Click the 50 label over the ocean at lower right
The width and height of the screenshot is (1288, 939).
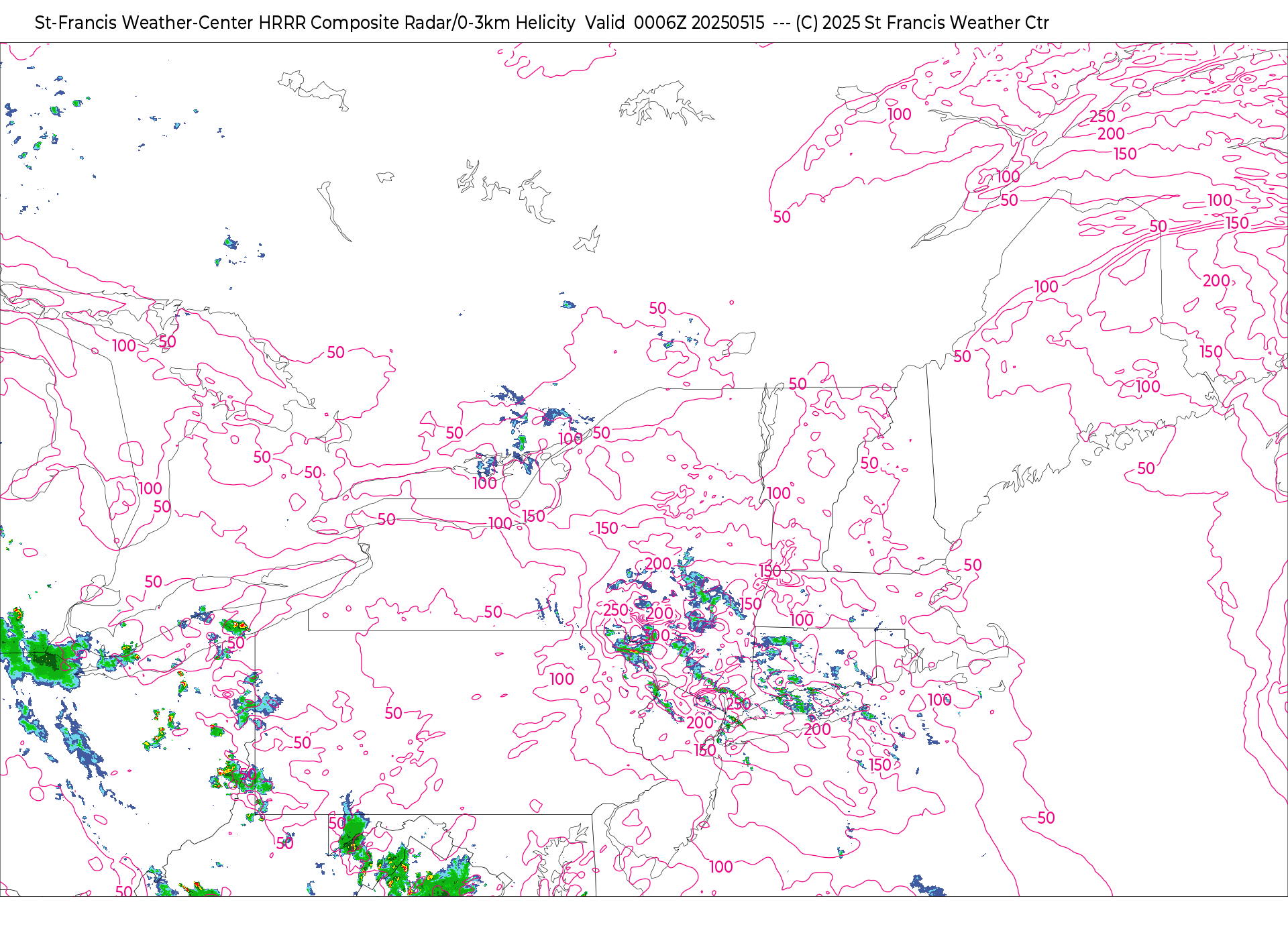[1046, 818]
